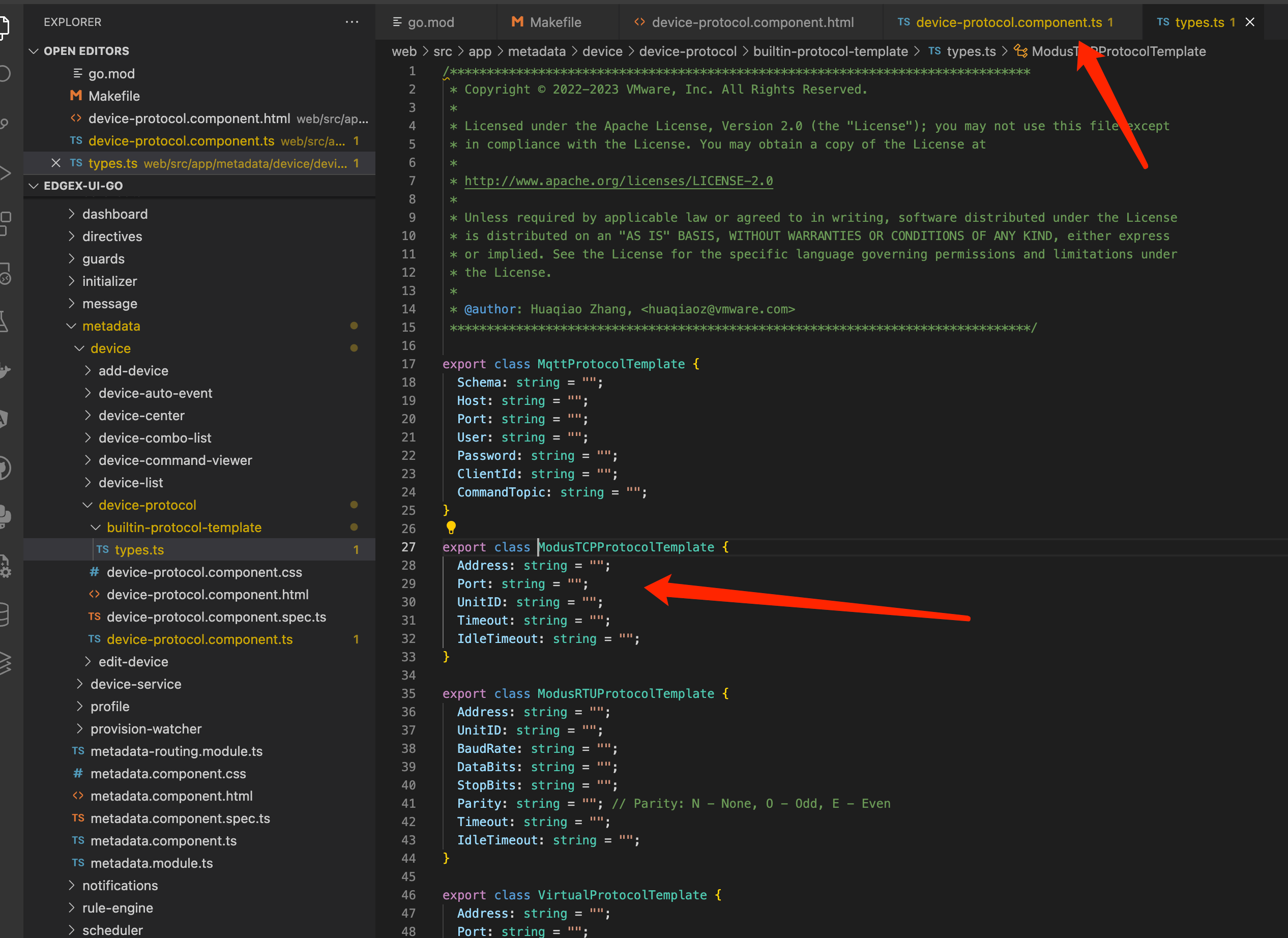This screenshot has height=938, width=1288.
Task: Close types.ts in Open Editors list
Action: pyautogui.click(x=55, y=163)
